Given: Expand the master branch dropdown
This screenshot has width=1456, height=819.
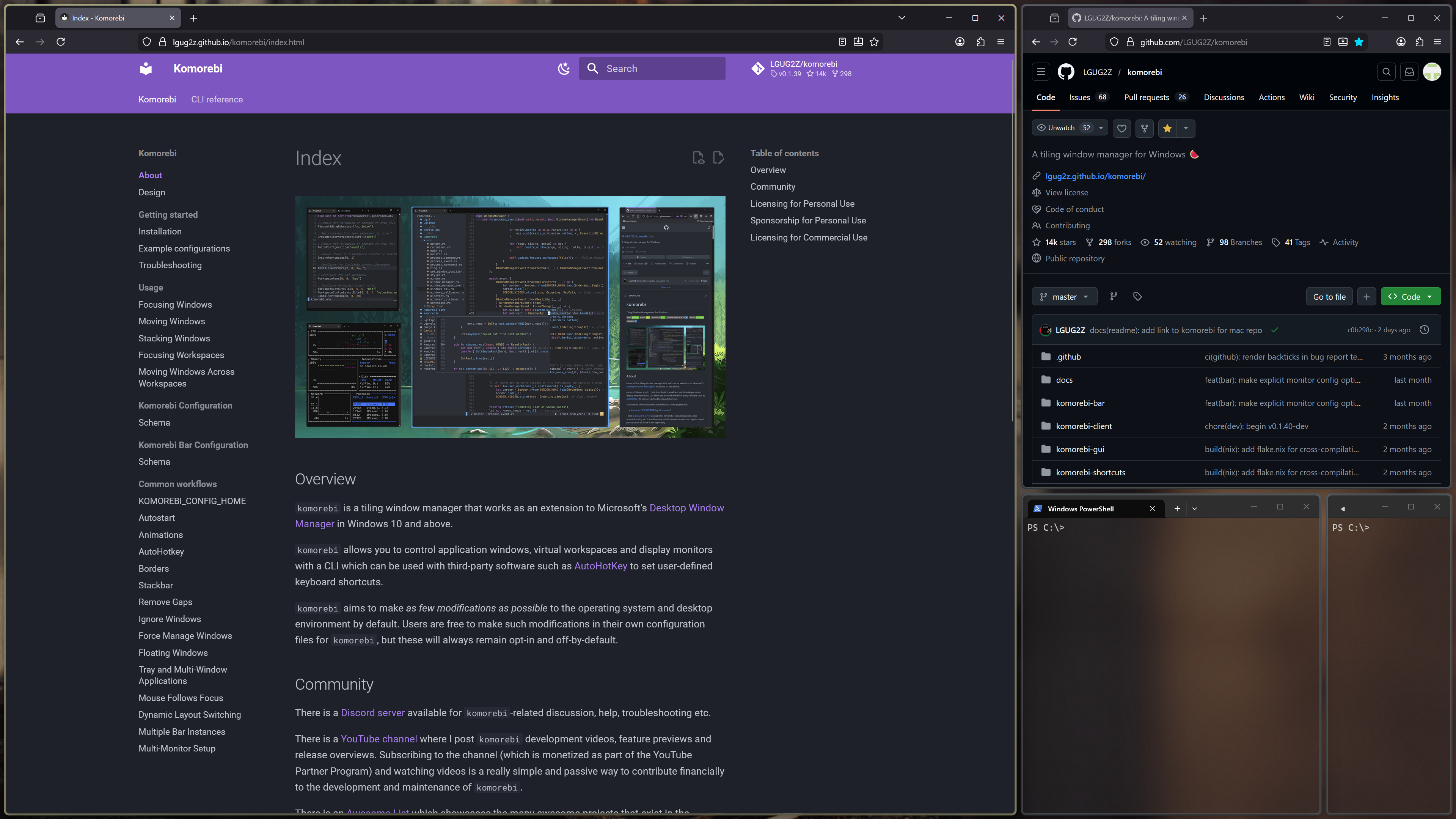Looking at the screenshot, I should coord(1065,297).
